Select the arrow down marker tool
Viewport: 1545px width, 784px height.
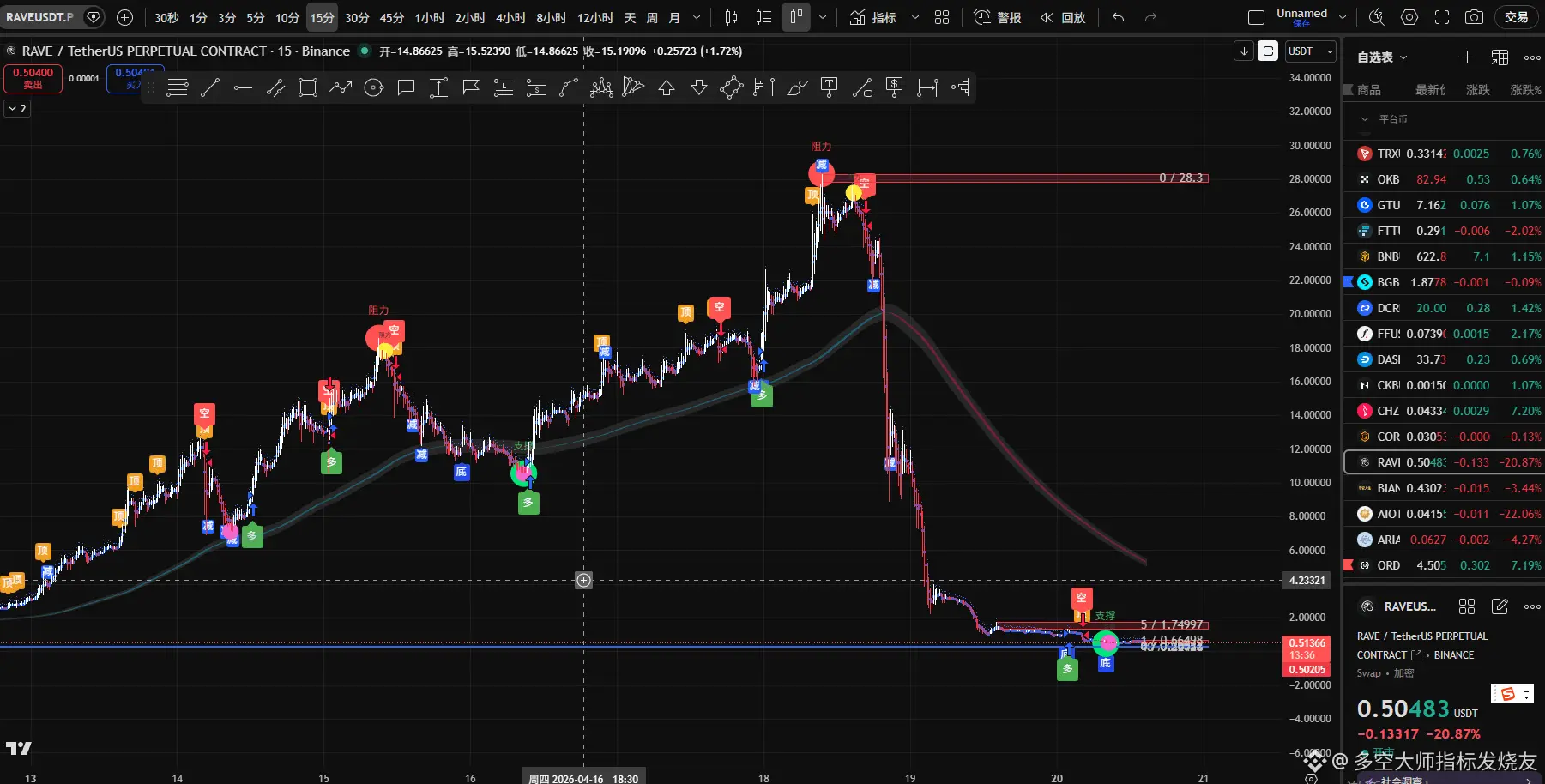click(699, 87)
